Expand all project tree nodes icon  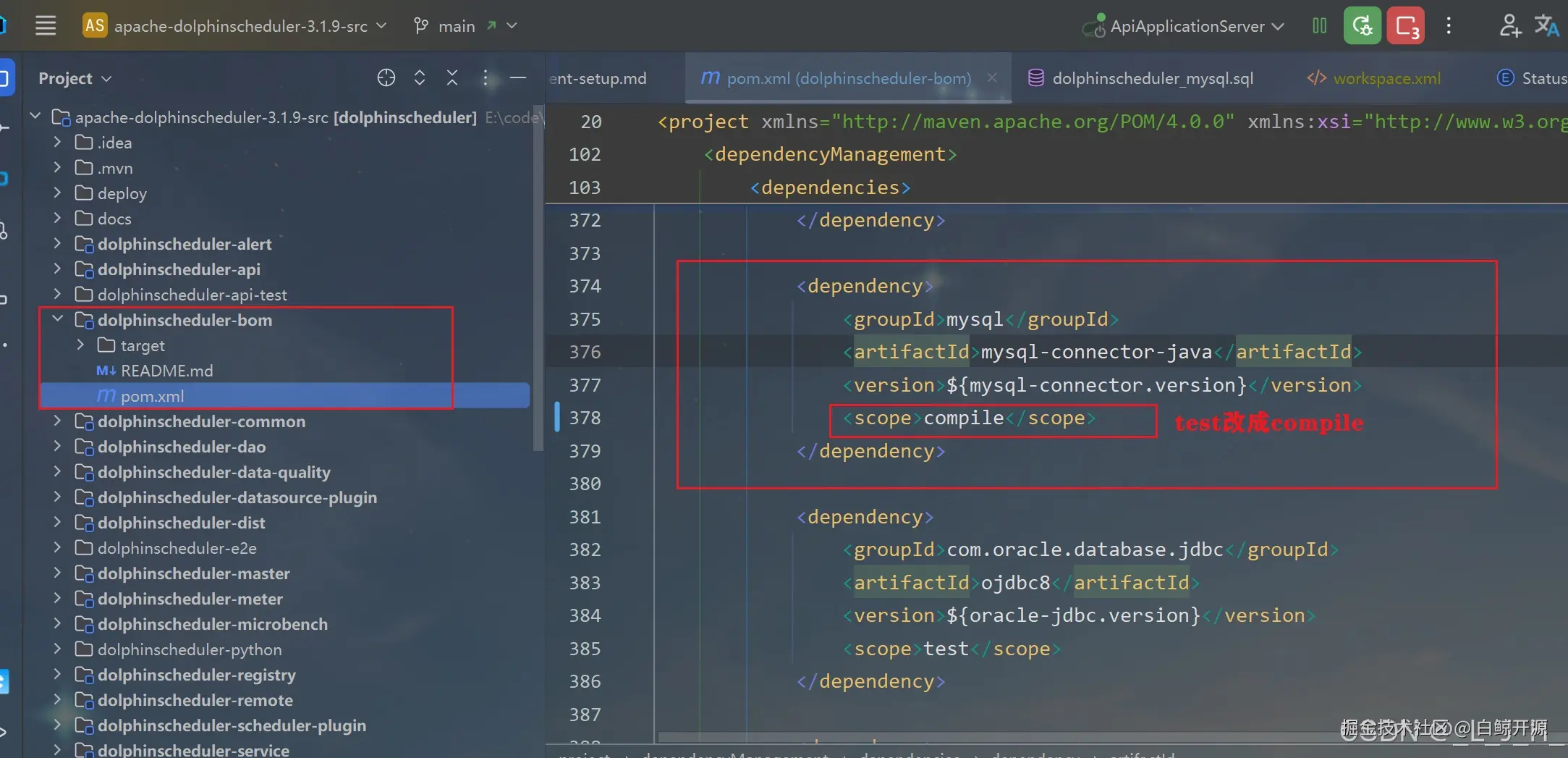pyautogui.click(x=420, y=77)
